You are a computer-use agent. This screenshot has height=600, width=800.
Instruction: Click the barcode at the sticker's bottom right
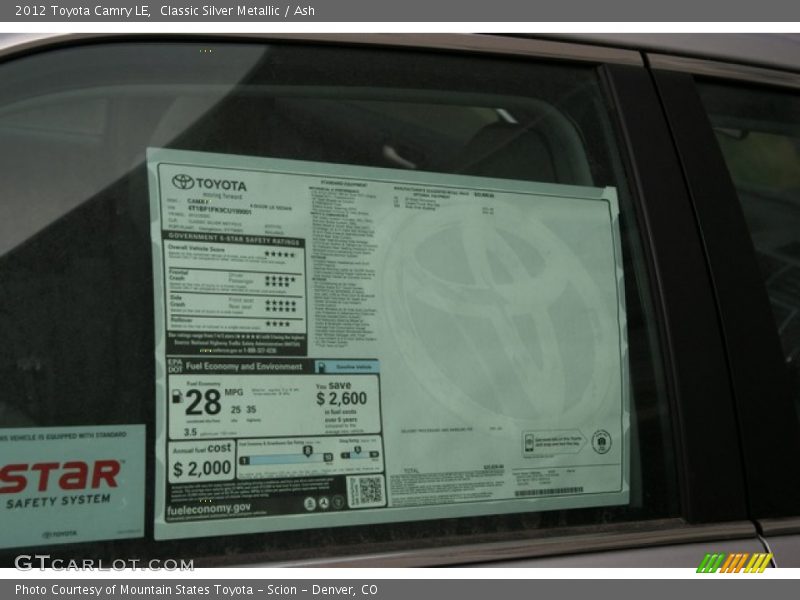[548, 491]
